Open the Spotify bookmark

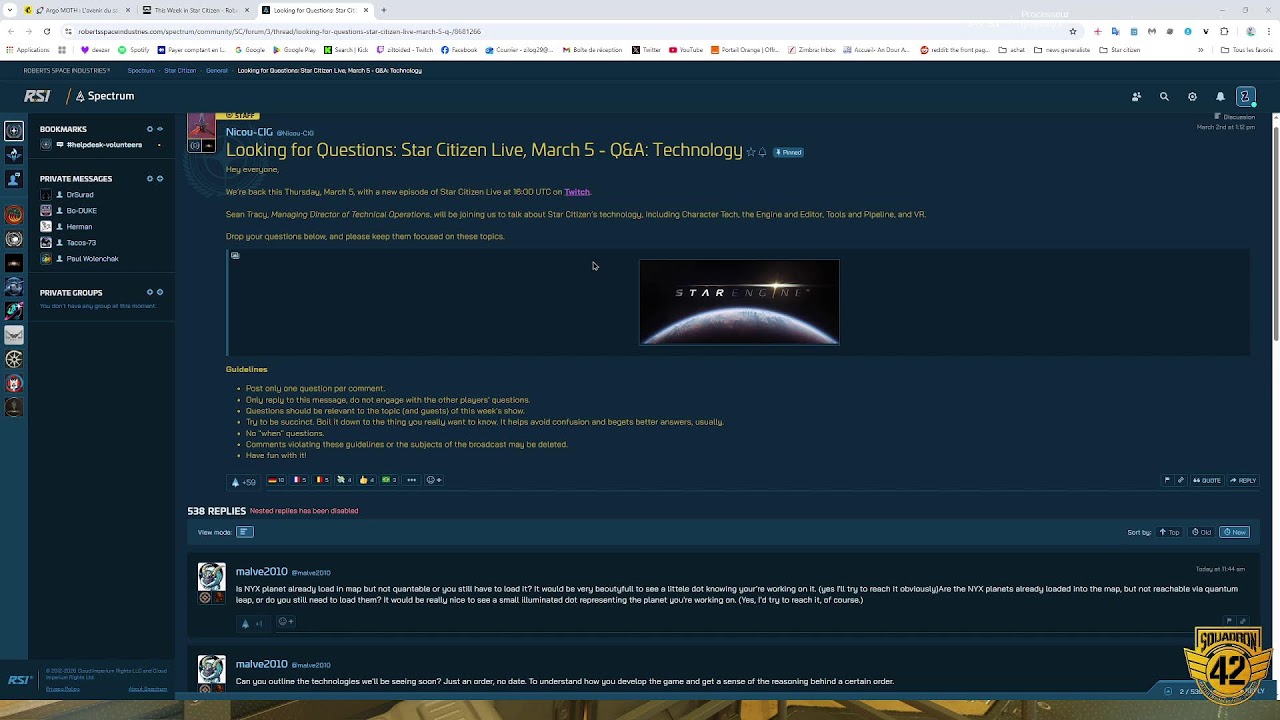(134, 50)
